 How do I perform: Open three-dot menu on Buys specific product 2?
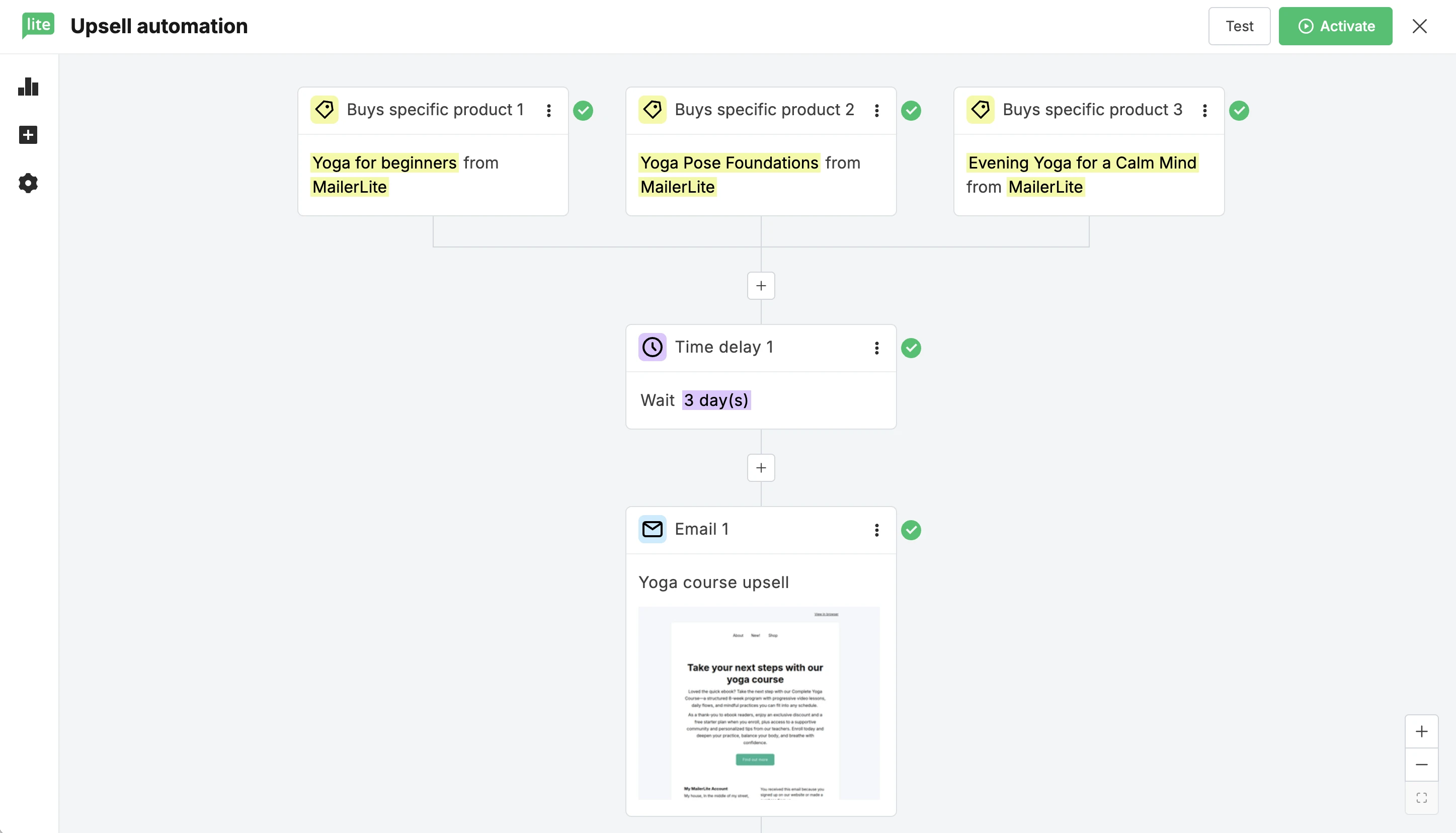tap(876, 111)
